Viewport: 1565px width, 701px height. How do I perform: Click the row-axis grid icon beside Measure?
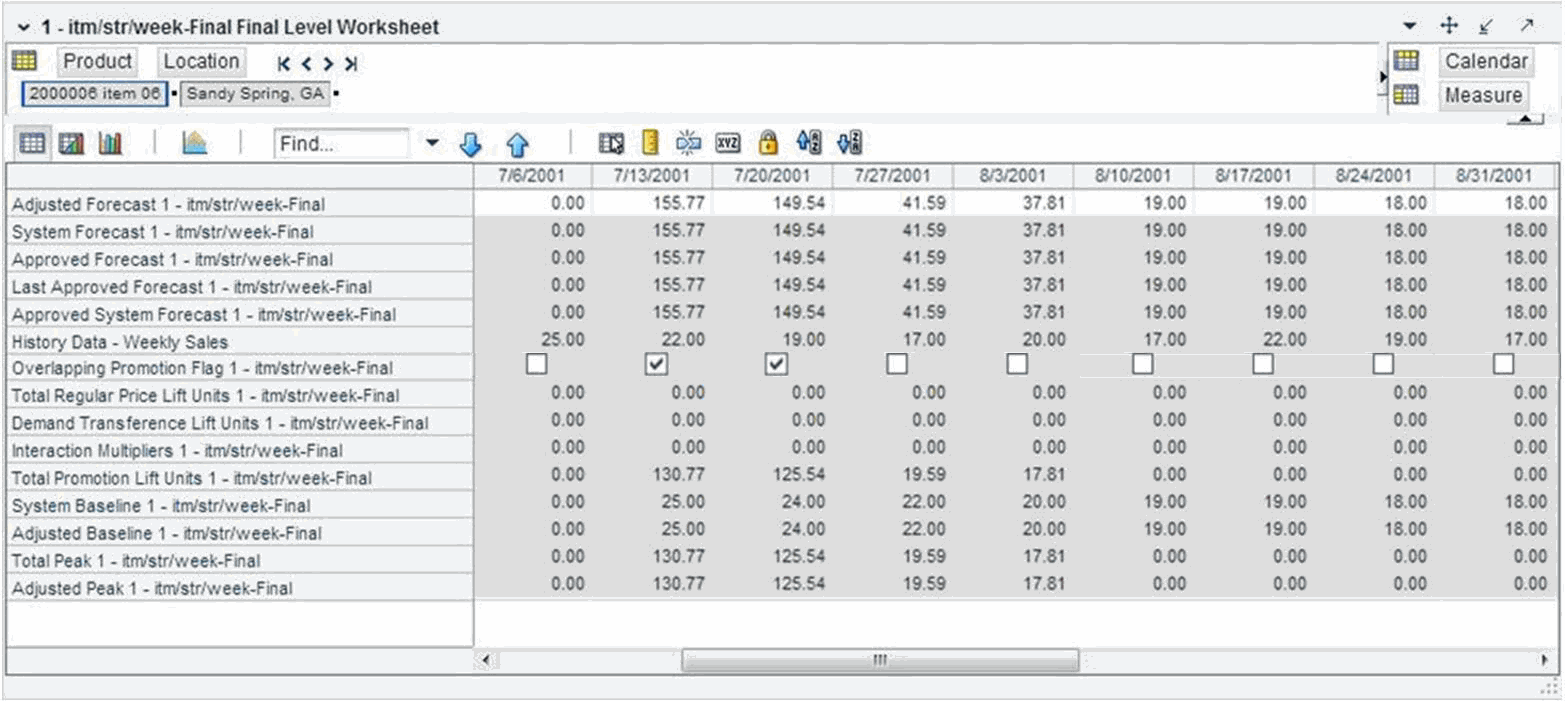pos(1407,95)
